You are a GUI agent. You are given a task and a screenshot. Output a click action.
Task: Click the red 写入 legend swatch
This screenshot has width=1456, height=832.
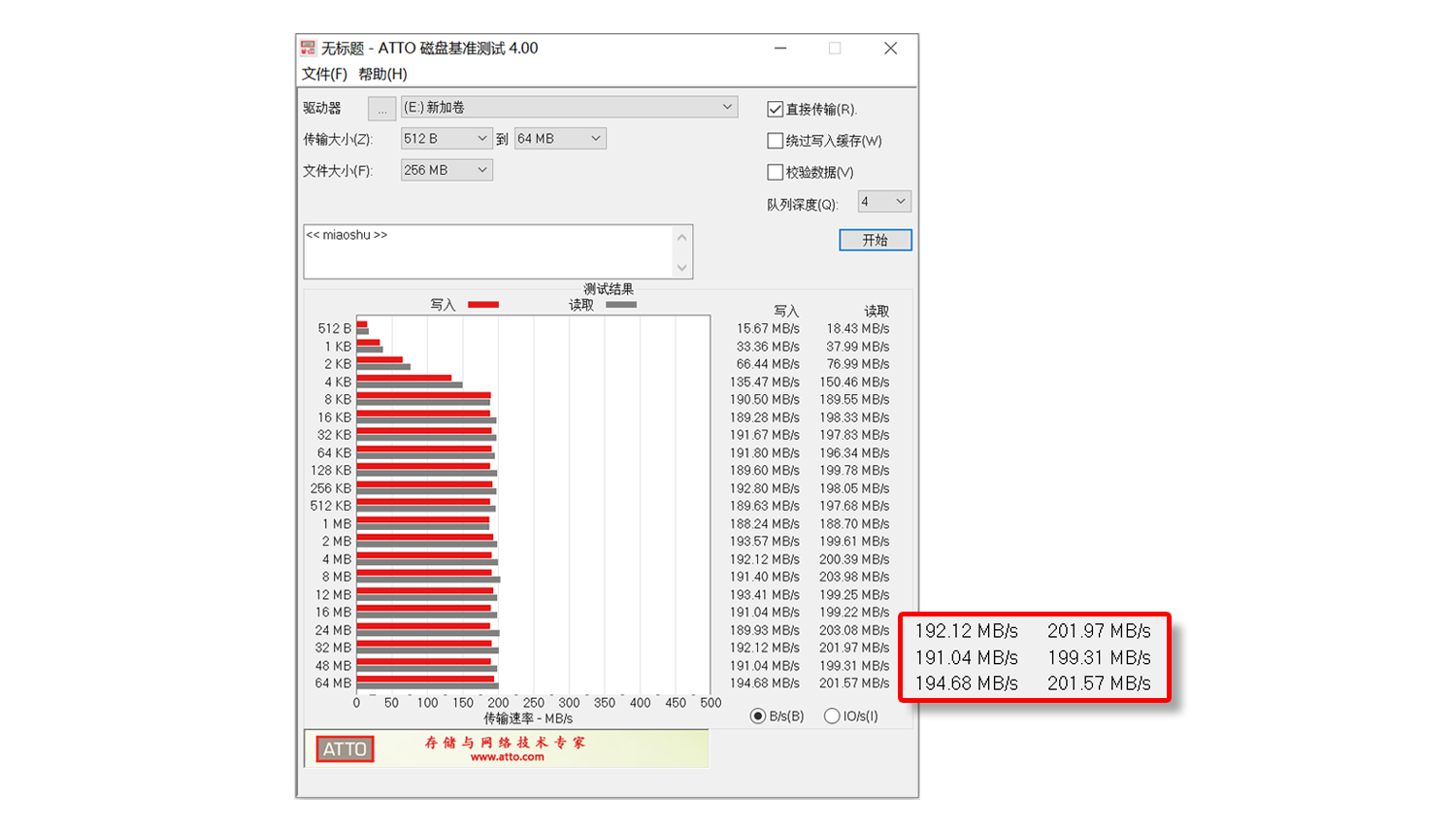pos(483,305)
